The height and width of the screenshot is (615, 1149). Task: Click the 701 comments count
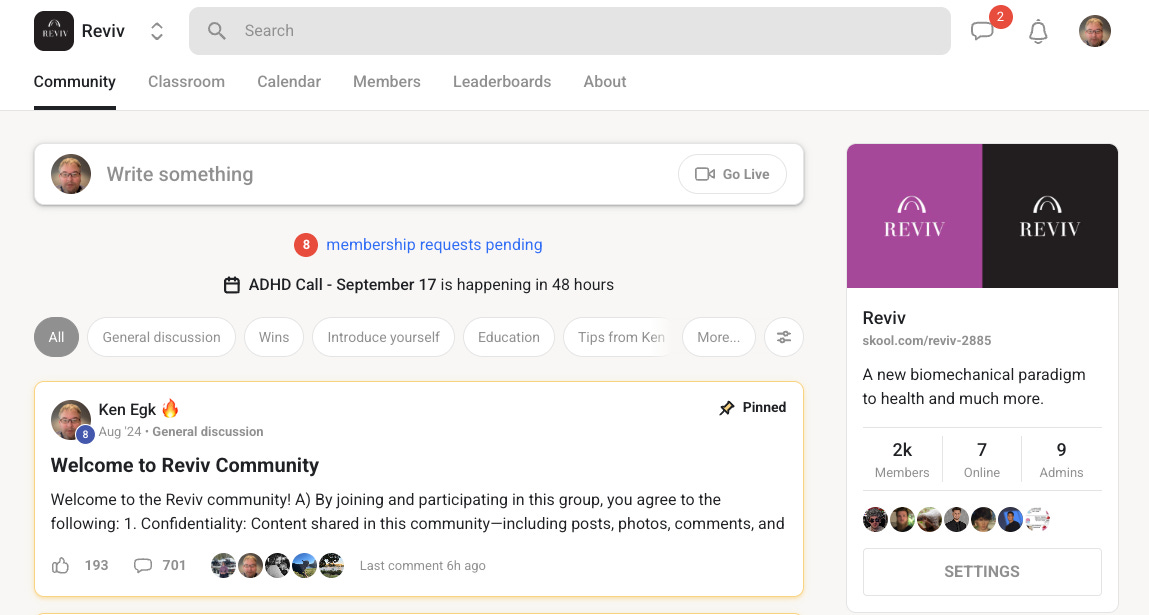(174, 565)
